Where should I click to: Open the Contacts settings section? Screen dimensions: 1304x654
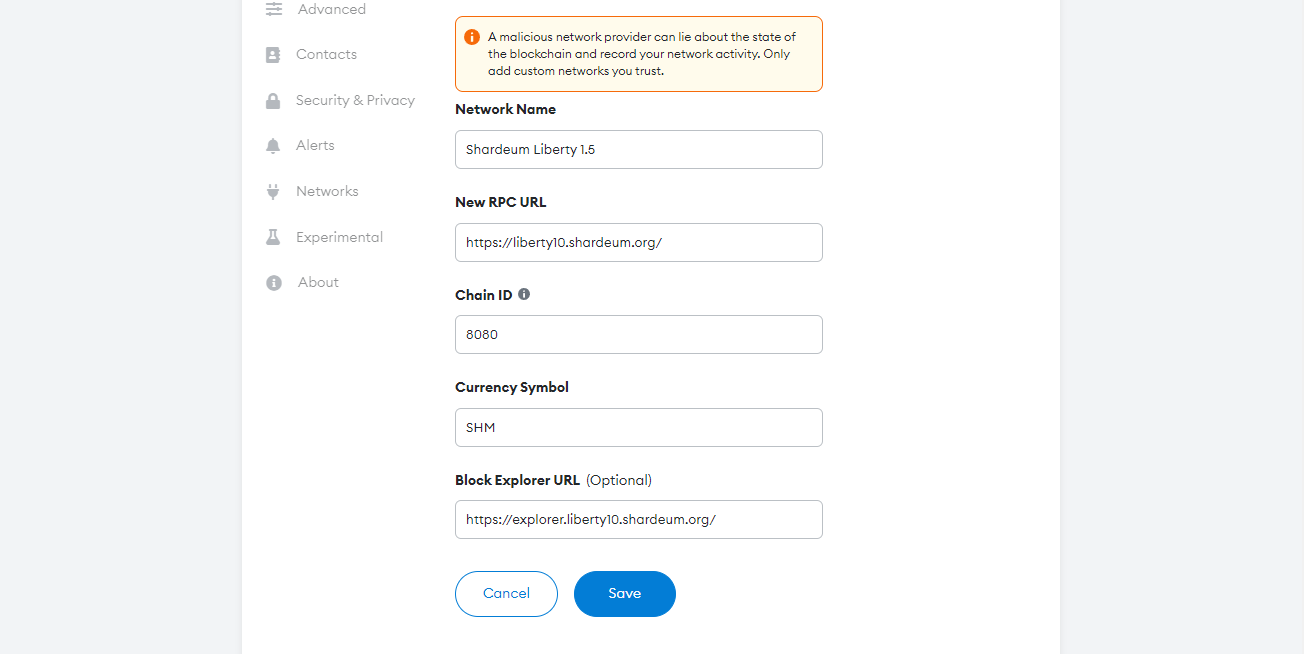326,55
